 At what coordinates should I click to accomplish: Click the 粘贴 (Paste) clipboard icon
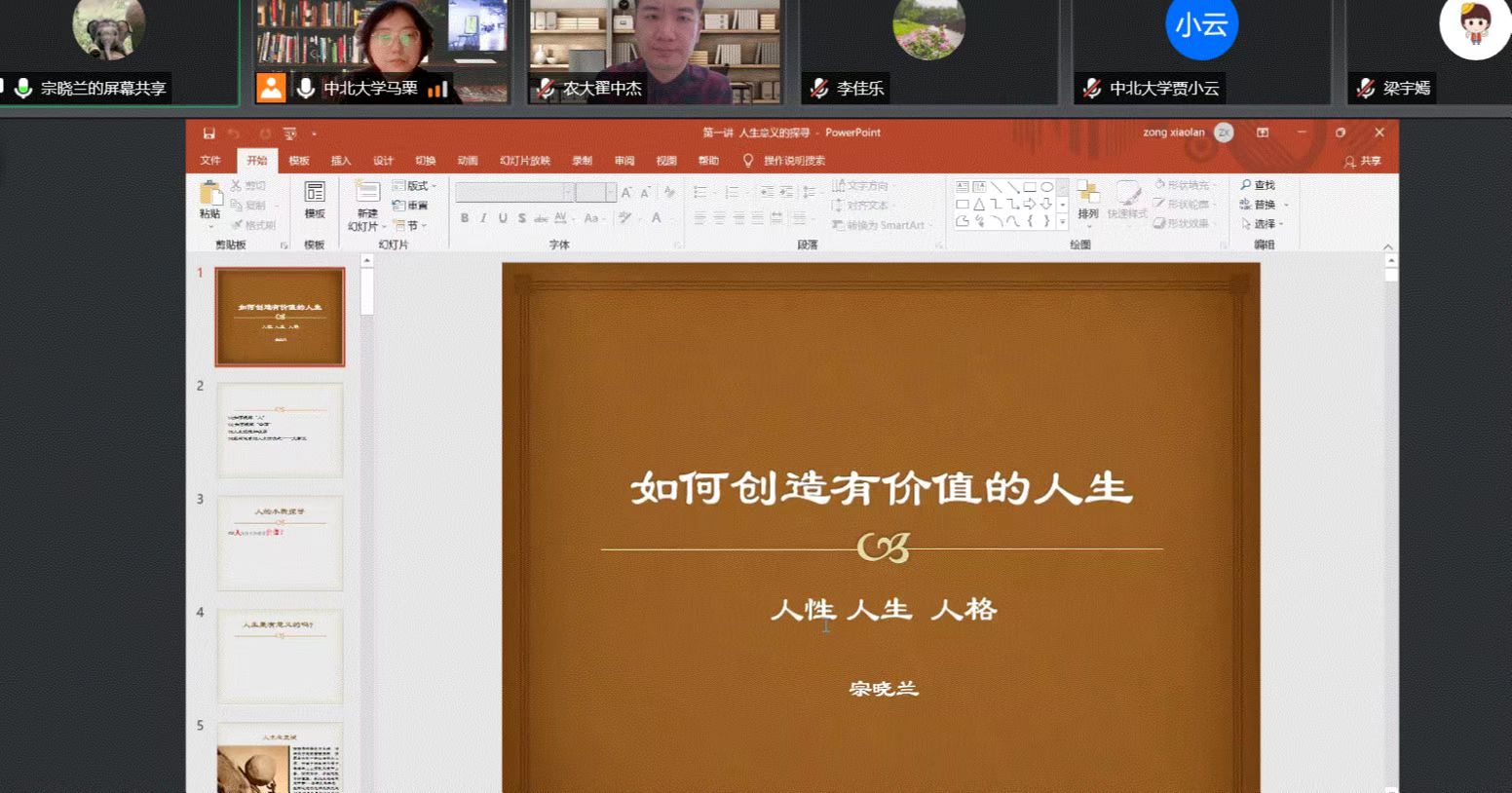click(x=209, y=195)
